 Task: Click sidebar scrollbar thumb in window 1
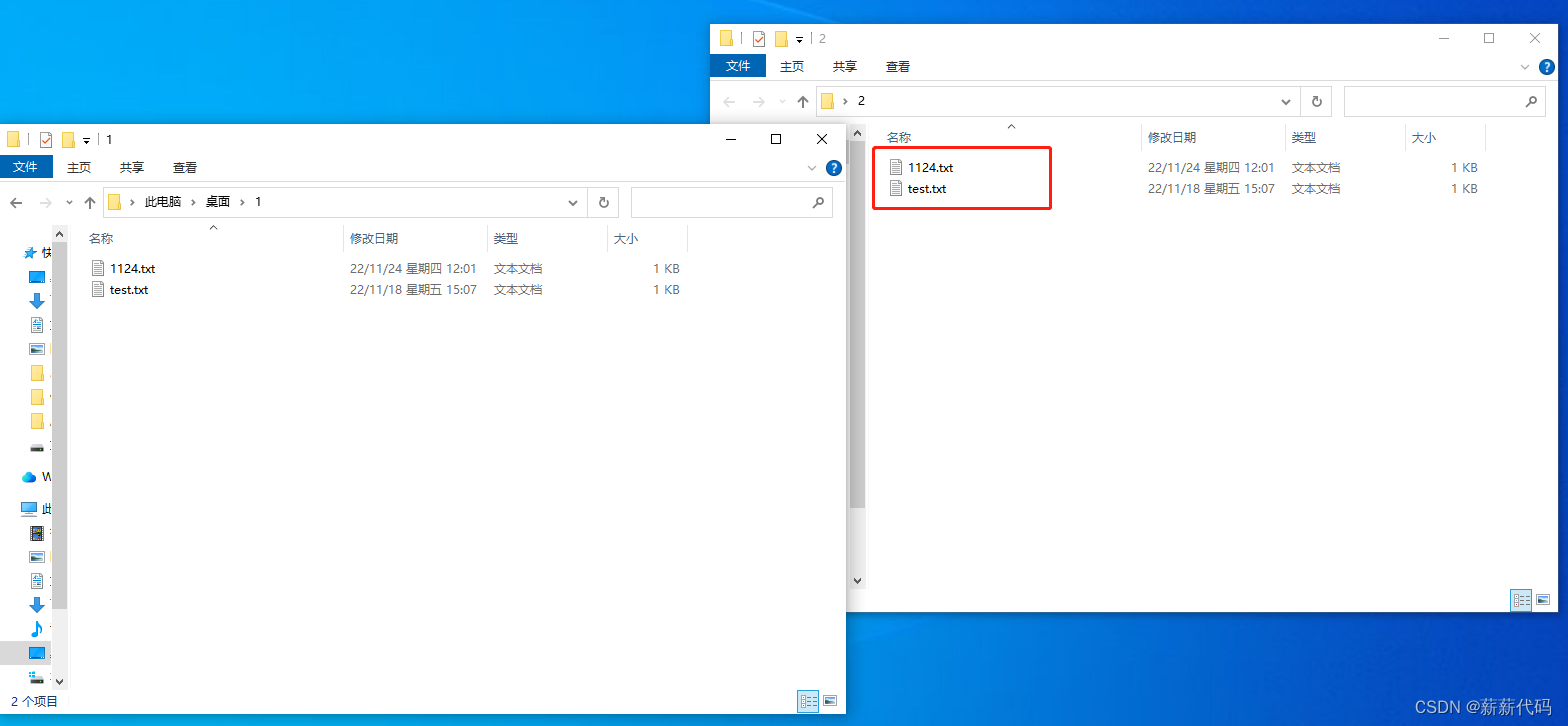pyautogui.click(x=59, y=426)
